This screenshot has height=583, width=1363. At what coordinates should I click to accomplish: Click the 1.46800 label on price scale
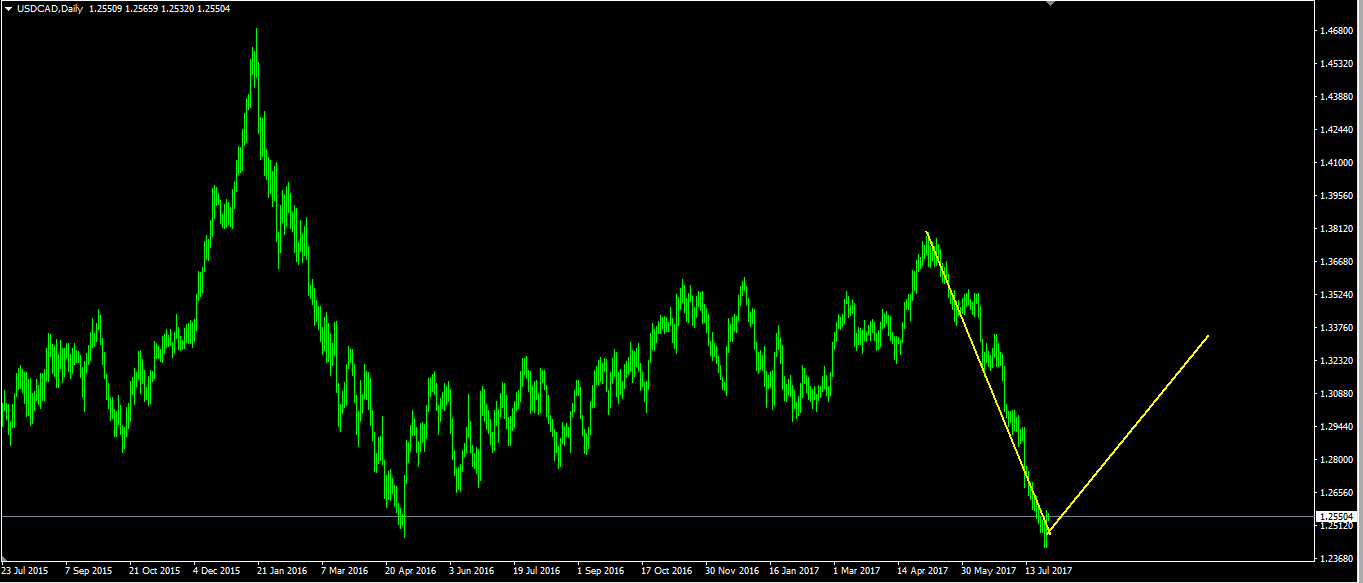(x=1335, y=31)
